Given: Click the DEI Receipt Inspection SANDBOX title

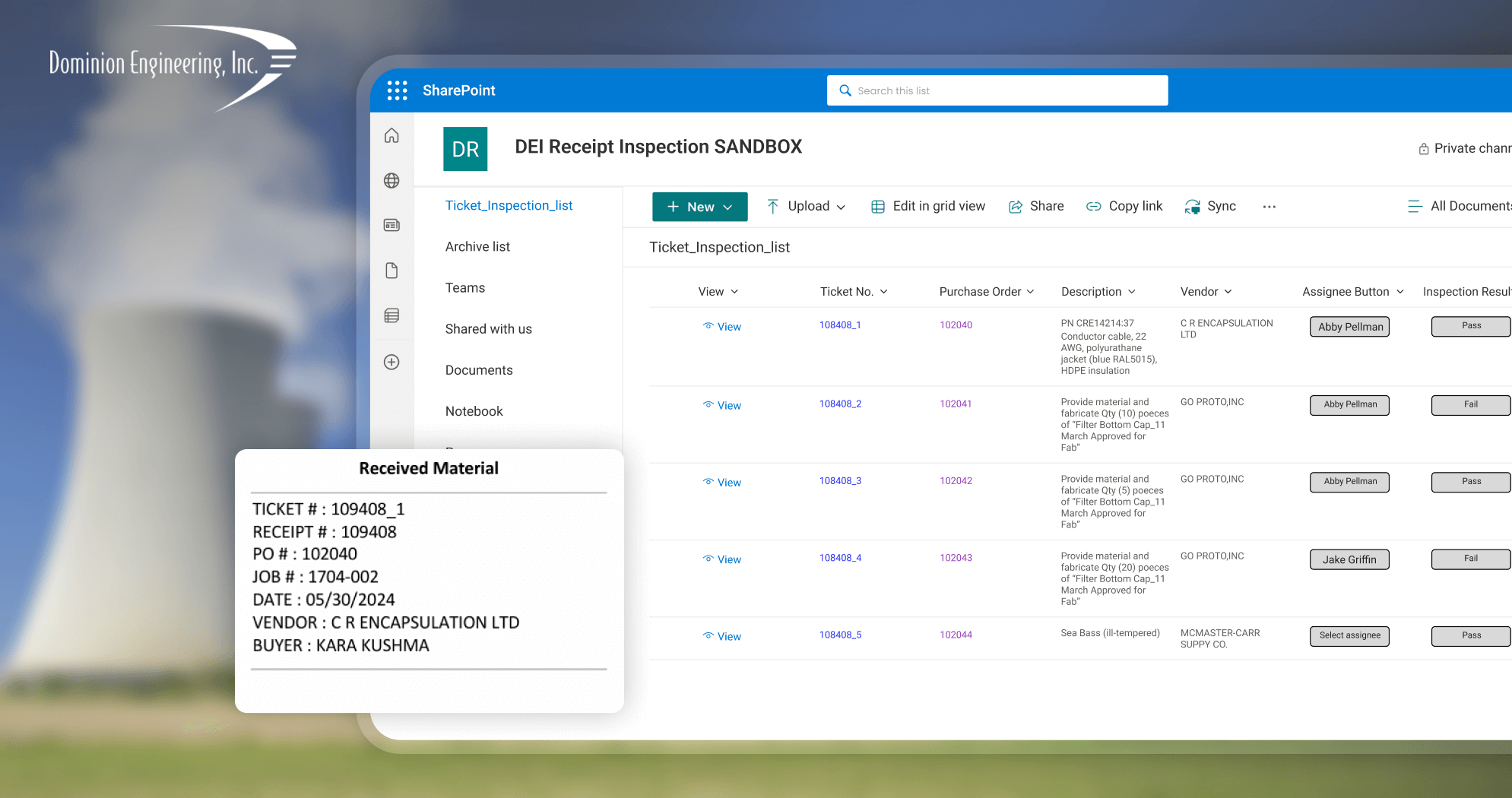Looking at the screenshot, I should click(658, 147).
